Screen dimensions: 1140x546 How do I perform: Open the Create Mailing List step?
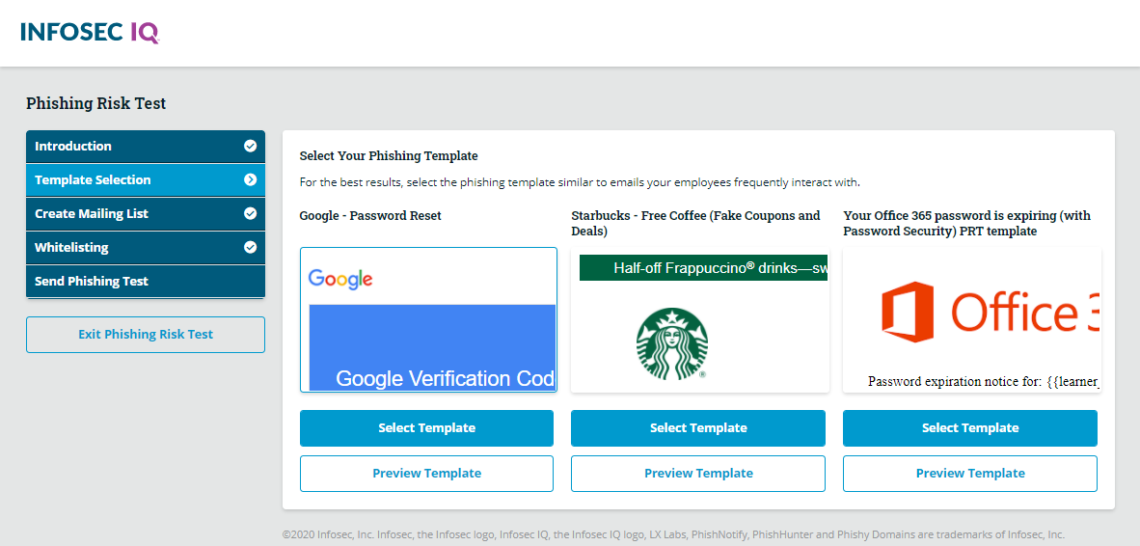[x=130, y=214]
